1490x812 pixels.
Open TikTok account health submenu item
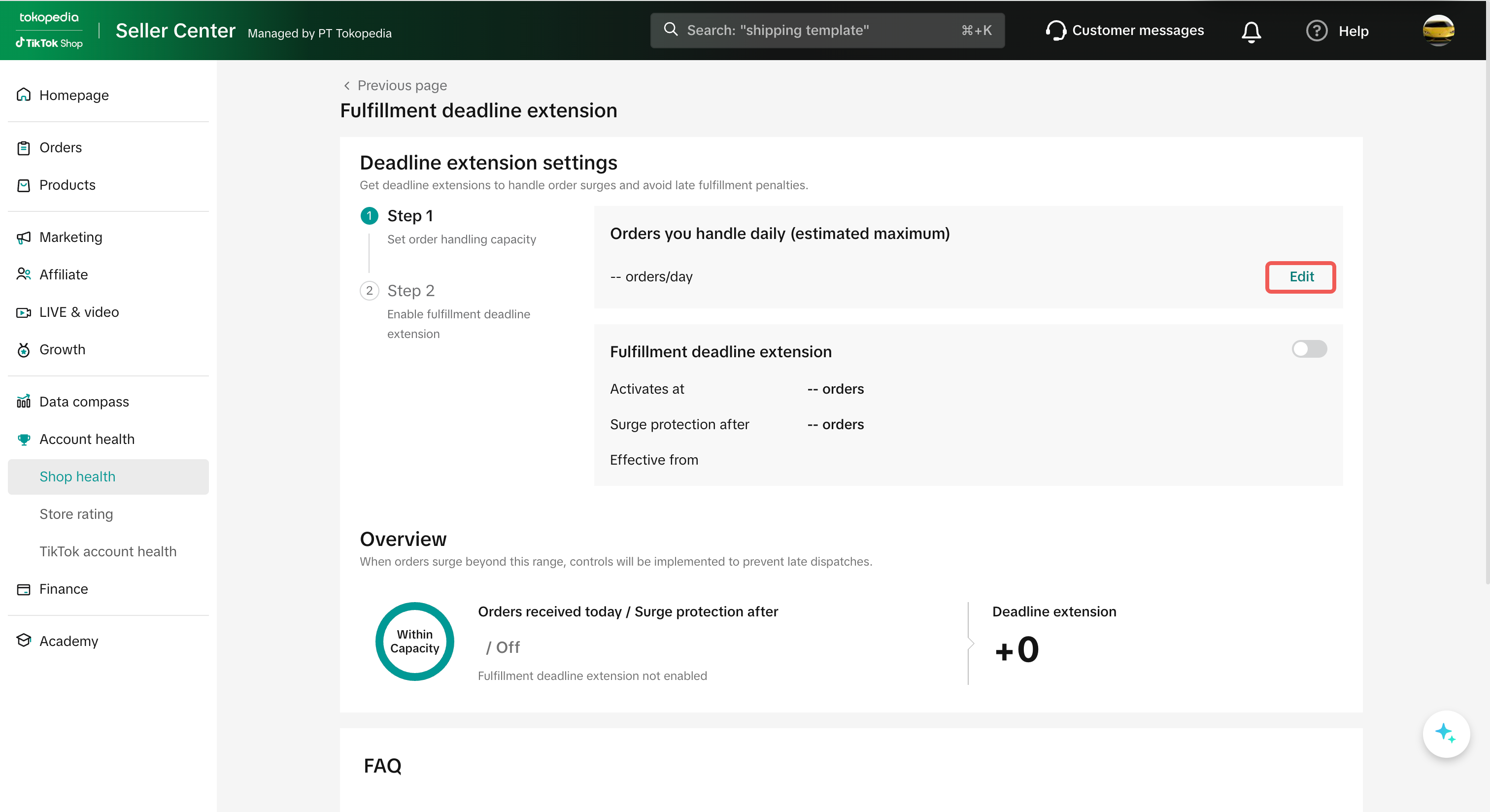(x=107, y=552)
